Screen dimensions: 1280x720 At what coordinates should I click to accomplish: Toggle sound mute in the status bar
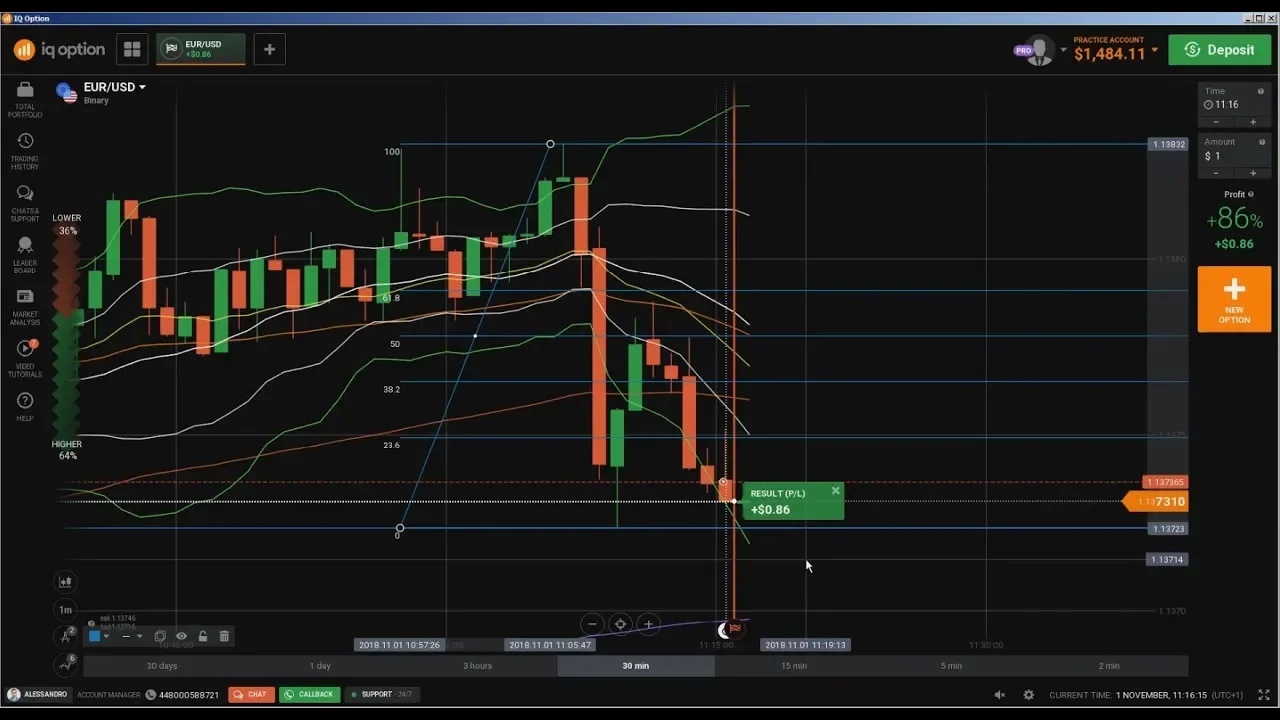pos(999,694)
